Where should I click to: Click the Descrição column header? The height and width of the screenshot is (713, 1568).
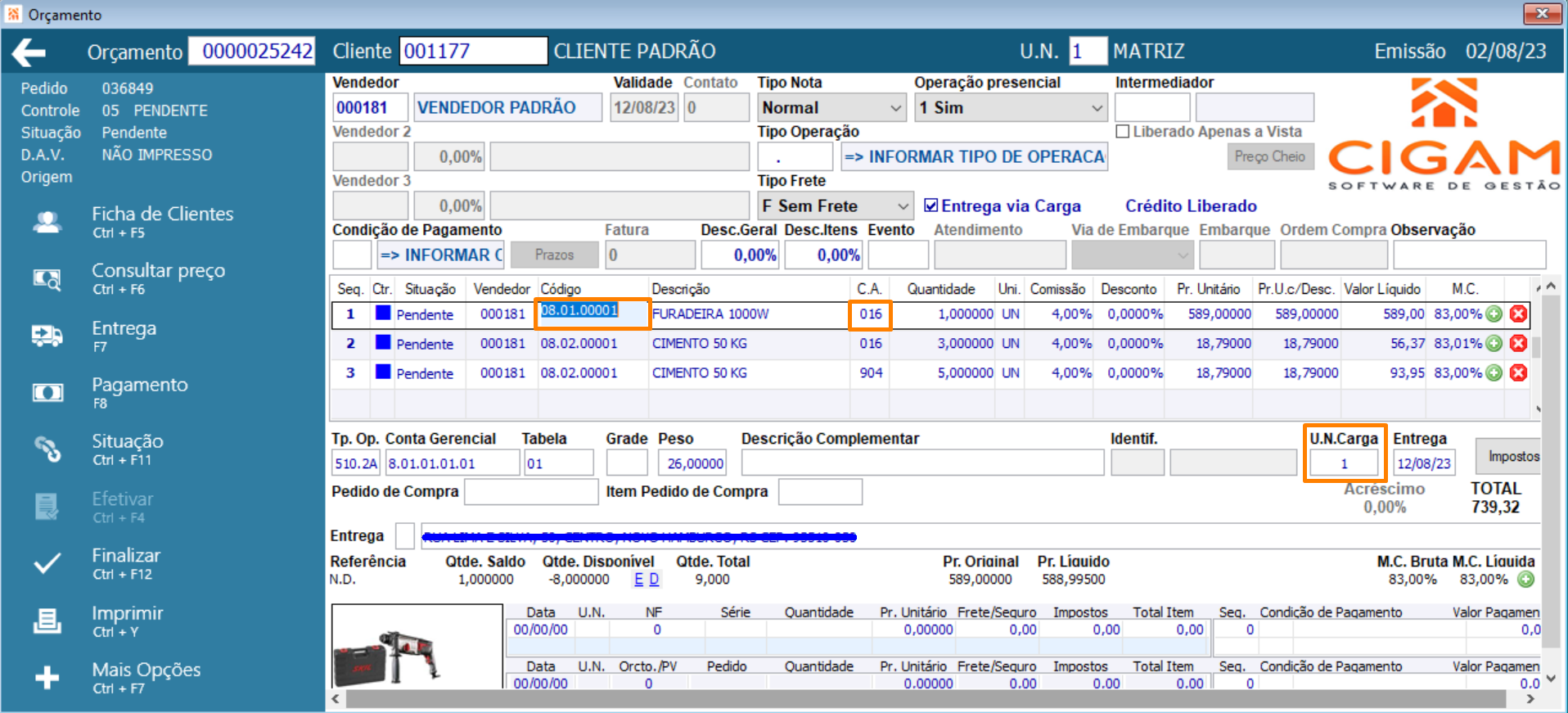click(x=681, y=289)
